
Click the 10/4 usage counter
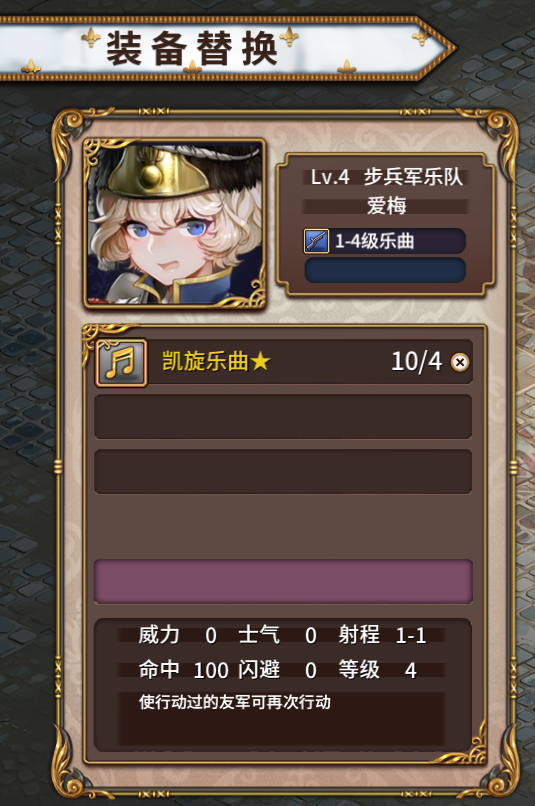point(416,362)
